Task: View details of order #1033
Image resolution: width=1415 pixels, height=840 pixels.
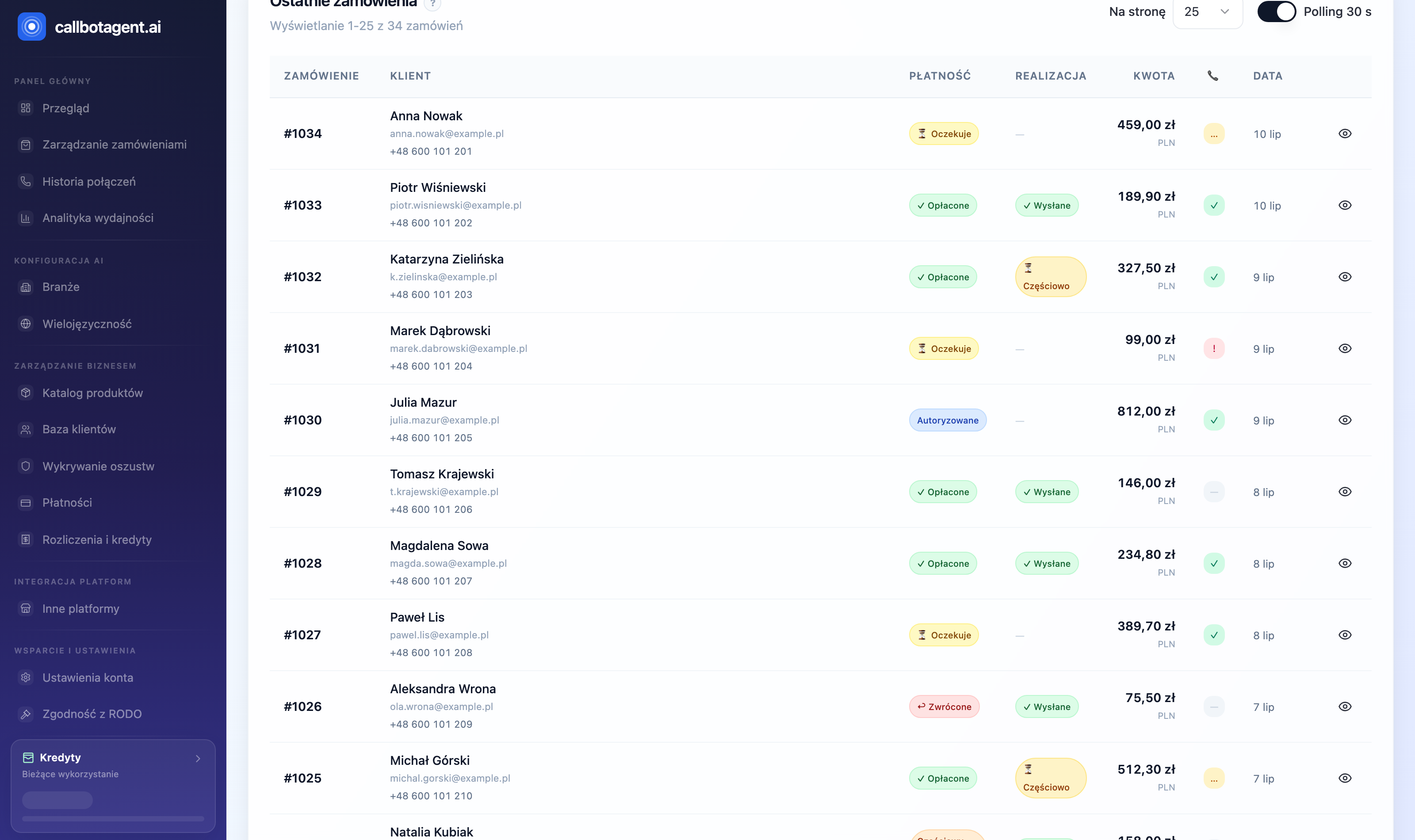Action: [x=1345, y=206]
